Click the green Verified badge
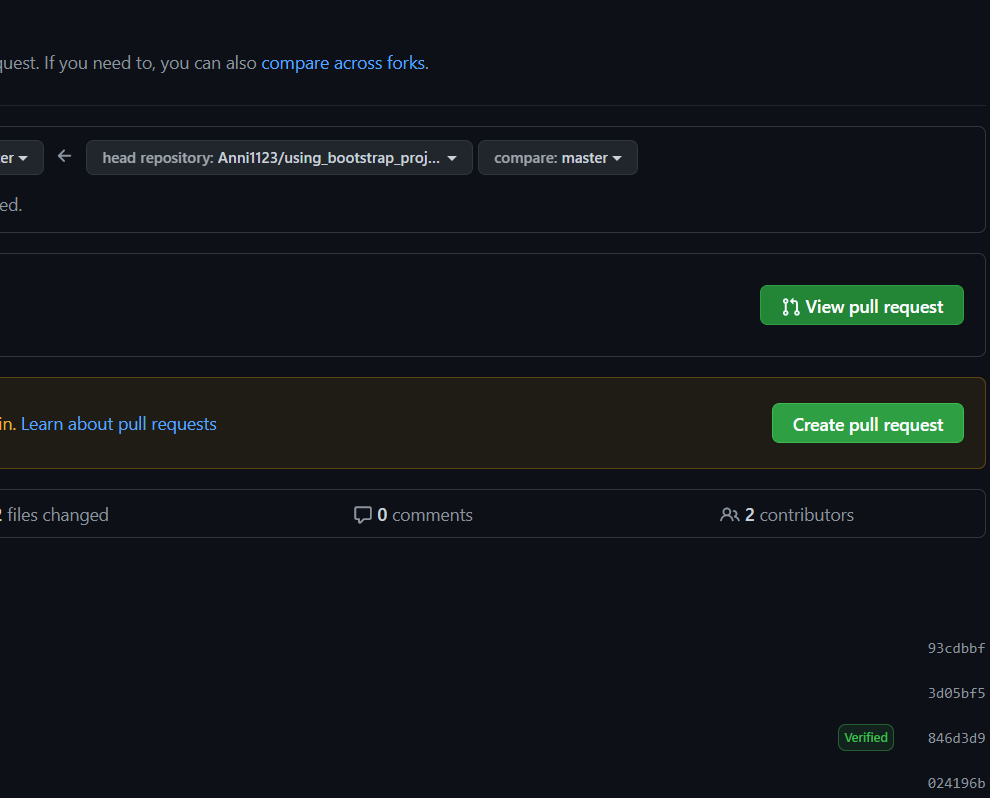Image resolution: width=990 pixels, height=798 pixels. [x=865, y=738]
